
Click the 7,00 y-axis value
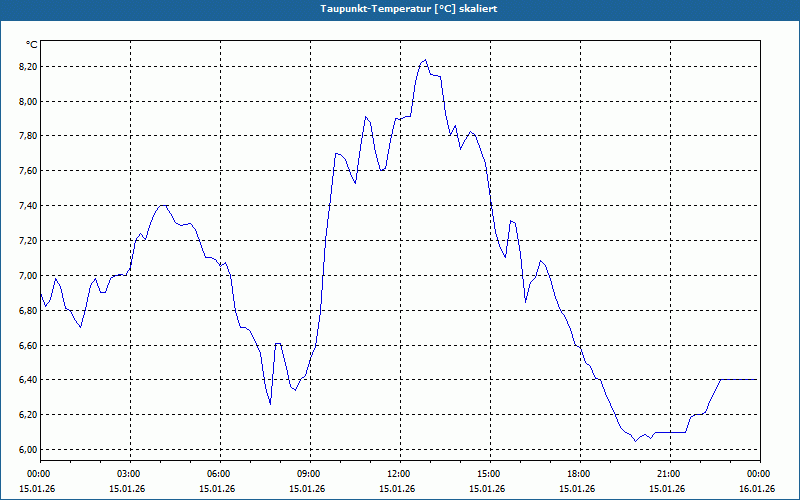coord(29,276)
